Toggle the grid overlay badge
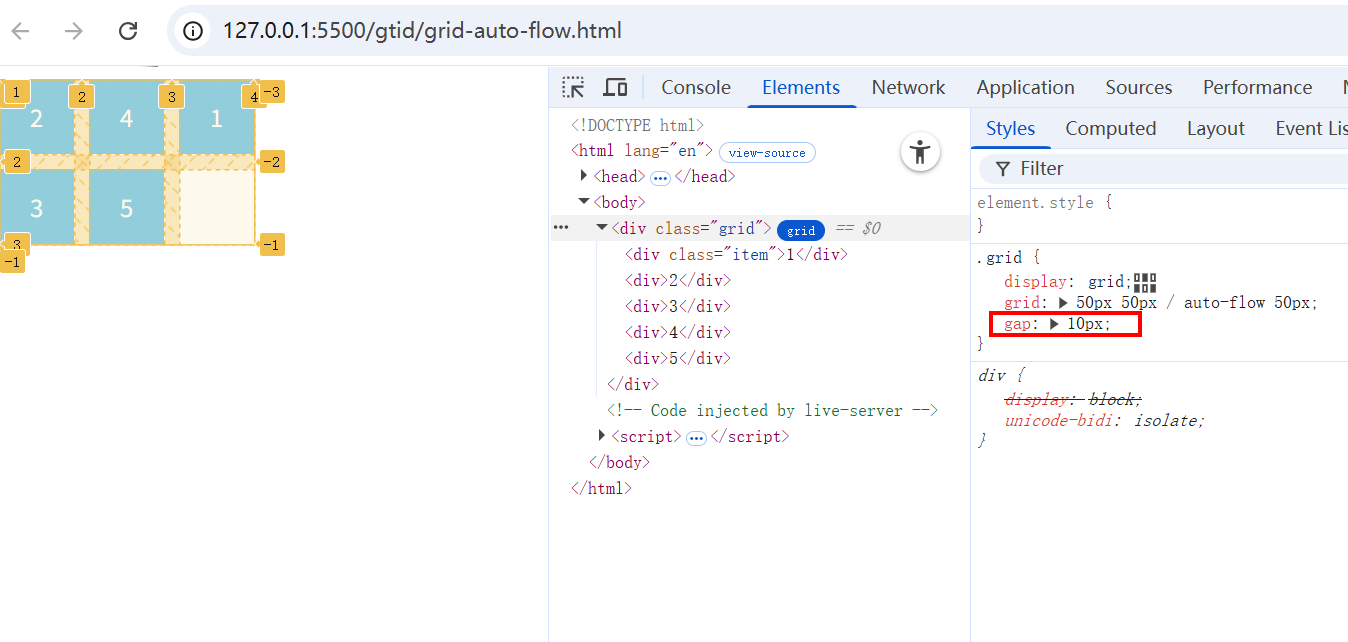Viewport: 1348px width, 642px height. coord(801,230)
